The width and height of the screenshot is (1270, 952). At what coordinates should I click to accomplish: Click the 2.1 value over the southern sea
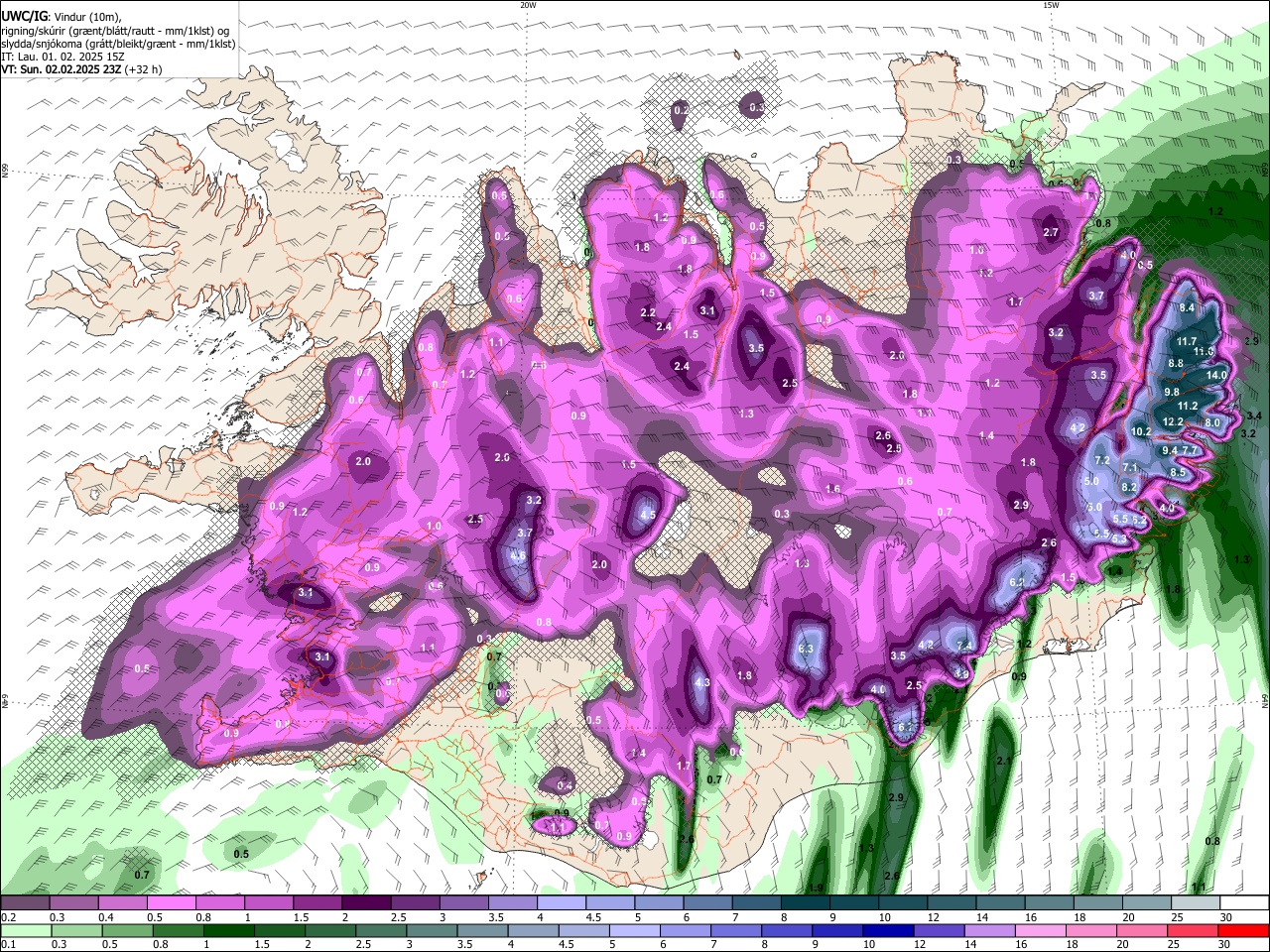pyautogui.click(x=1003, y=762)
